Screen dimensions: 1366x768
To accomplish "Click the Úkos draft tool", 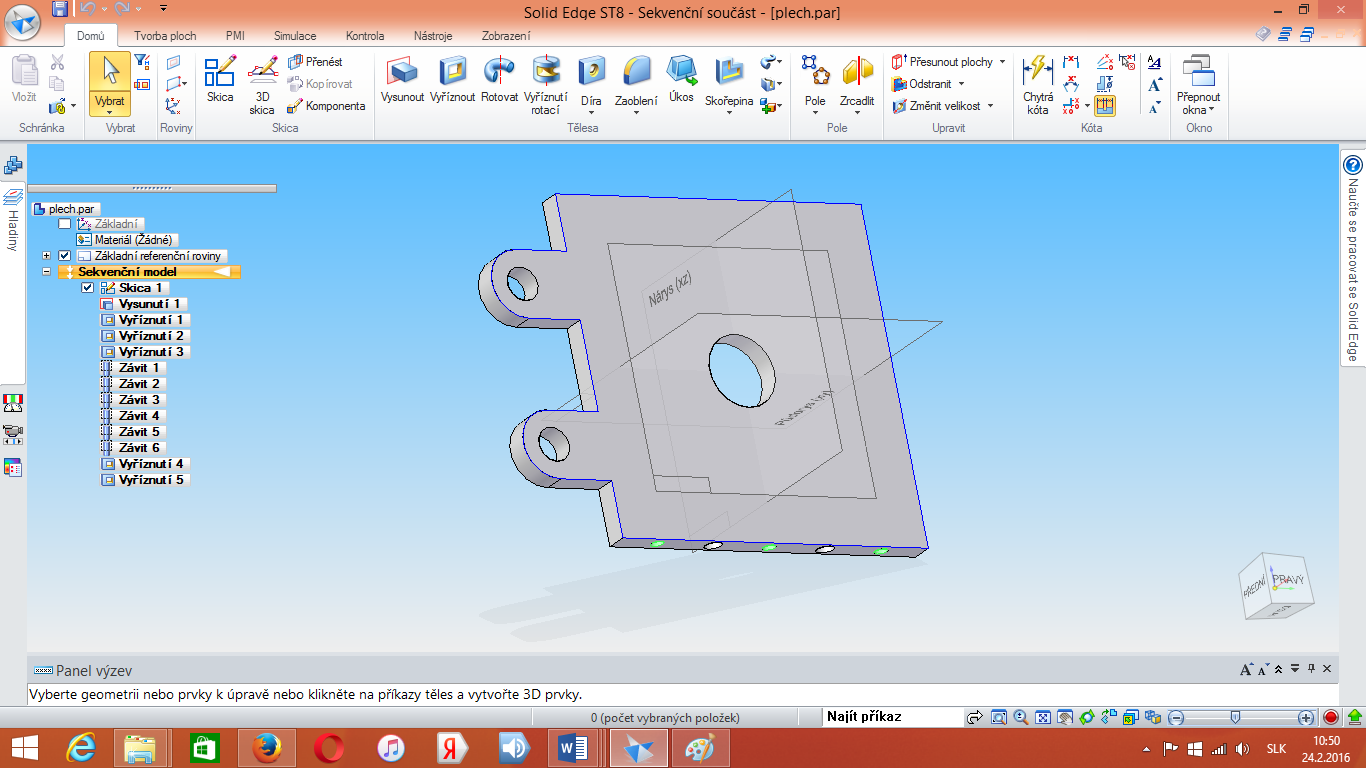I will tap(682, 79).
